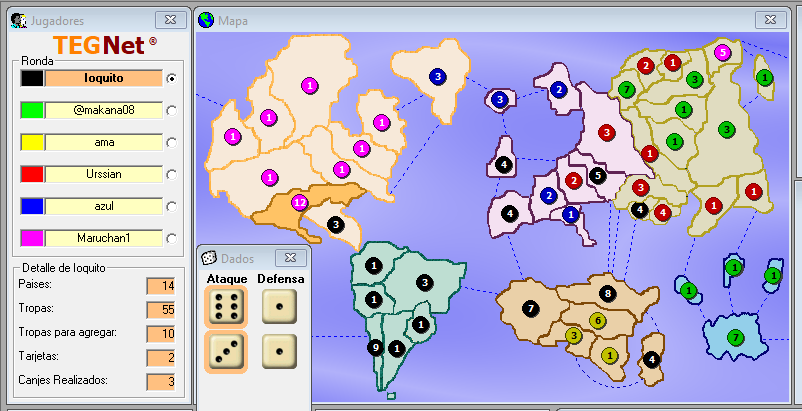This screenshot has width=802, height=411.
Task: Click the bottom defense die
Action: 279,352
